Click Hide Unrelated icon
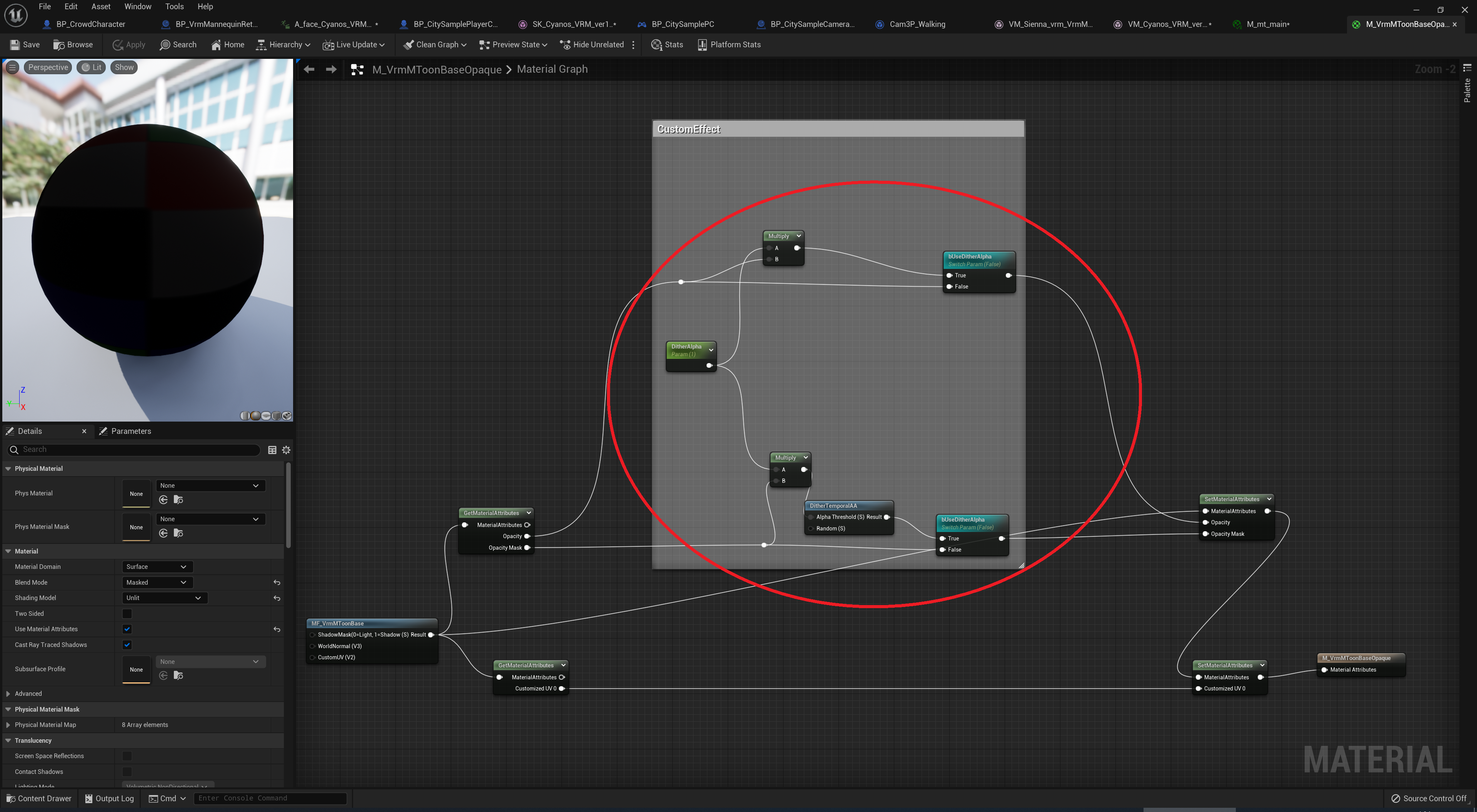1477x812 pixels. 565,45
